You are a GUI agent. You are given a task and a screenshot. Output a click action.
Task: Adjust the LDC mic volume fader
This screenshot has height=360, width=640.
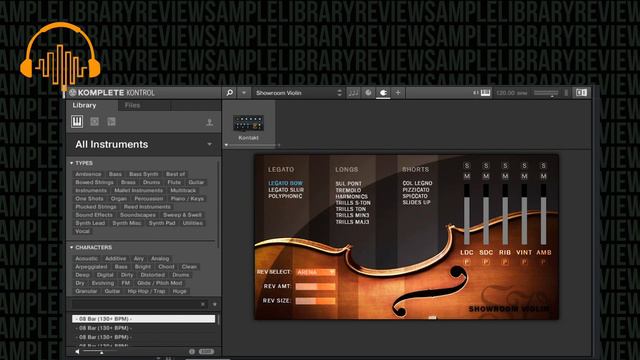tap(467, 214)
